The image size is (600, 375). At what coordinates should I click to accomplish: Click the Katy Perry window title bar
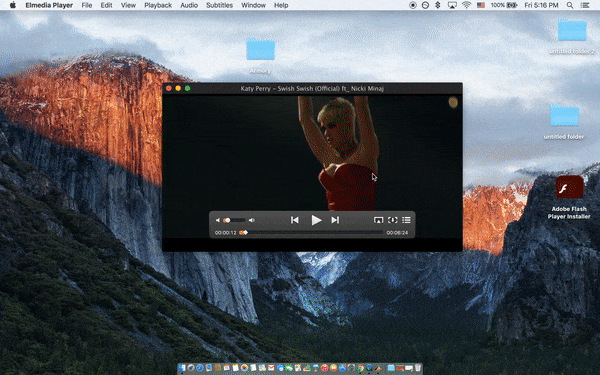click(x=312, y=88)
